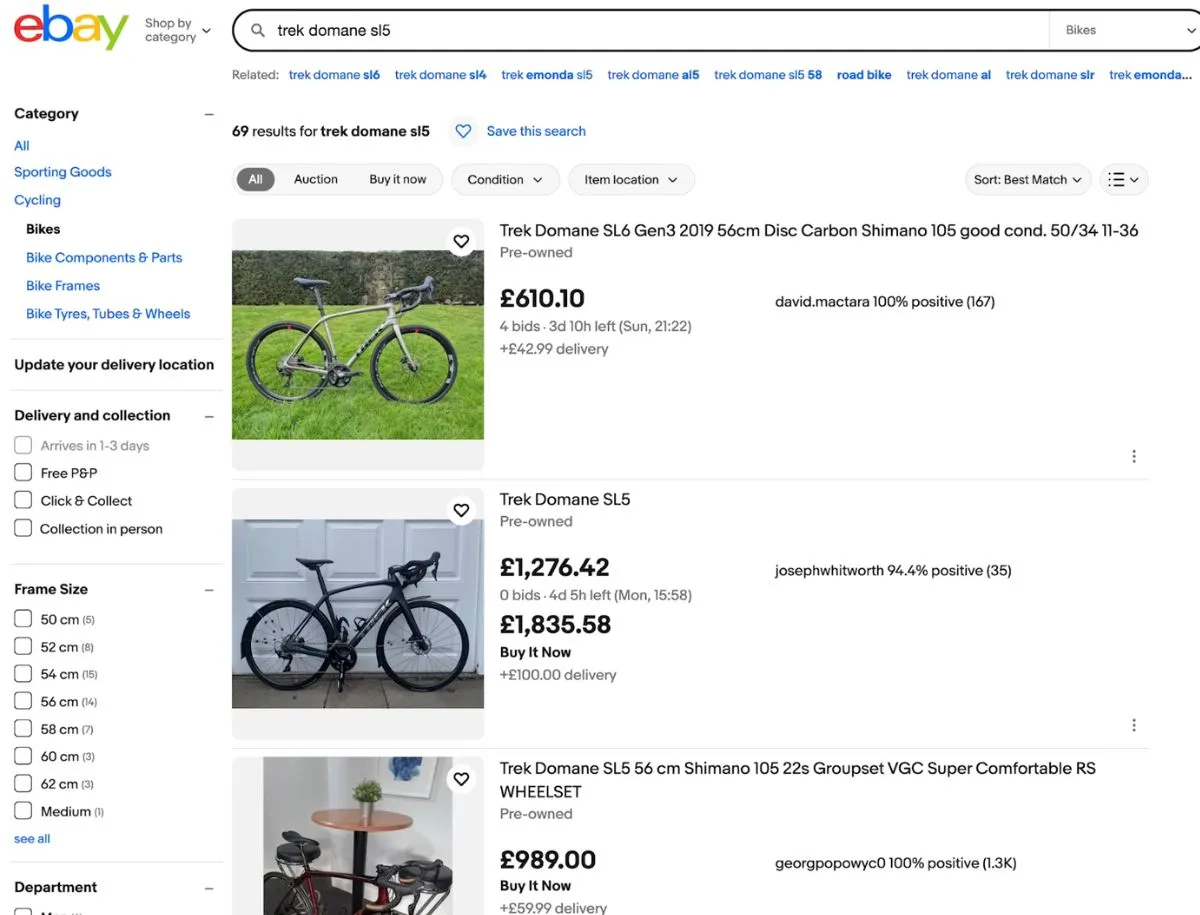
Task: Go to Sporting Goods category
Action: 63,172
